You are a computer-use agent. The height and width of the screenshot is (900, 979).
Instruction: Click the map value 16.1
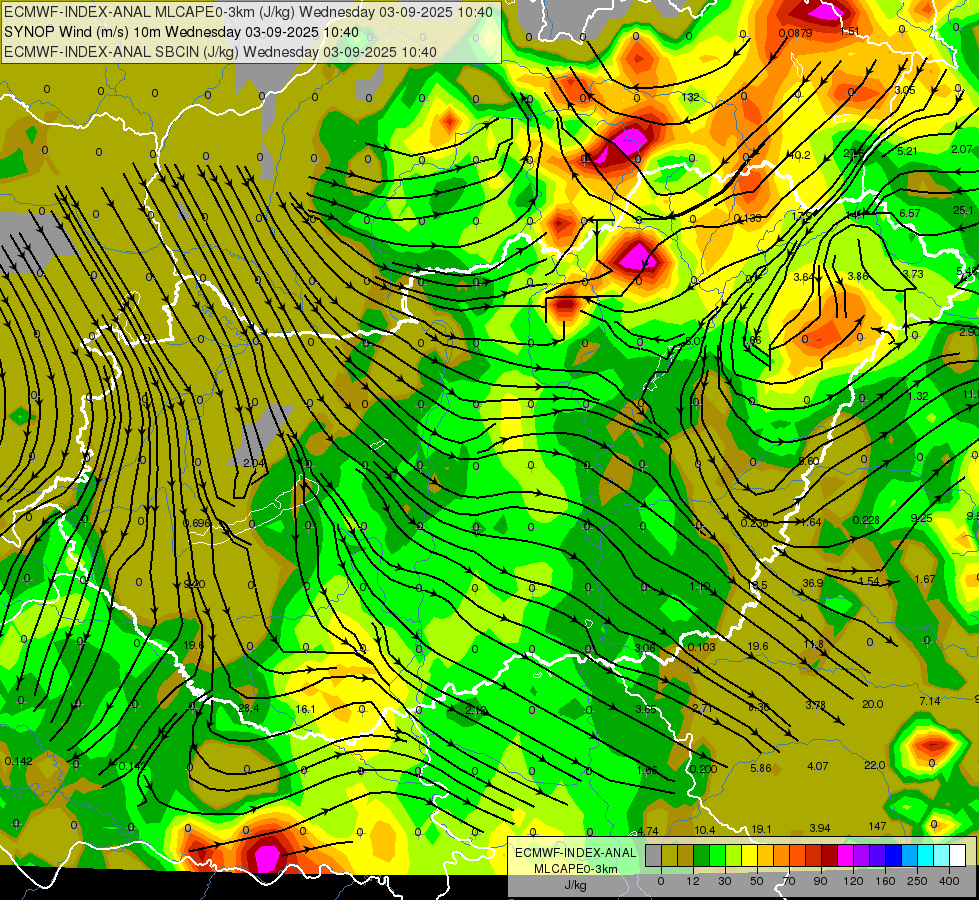[305, 710]
